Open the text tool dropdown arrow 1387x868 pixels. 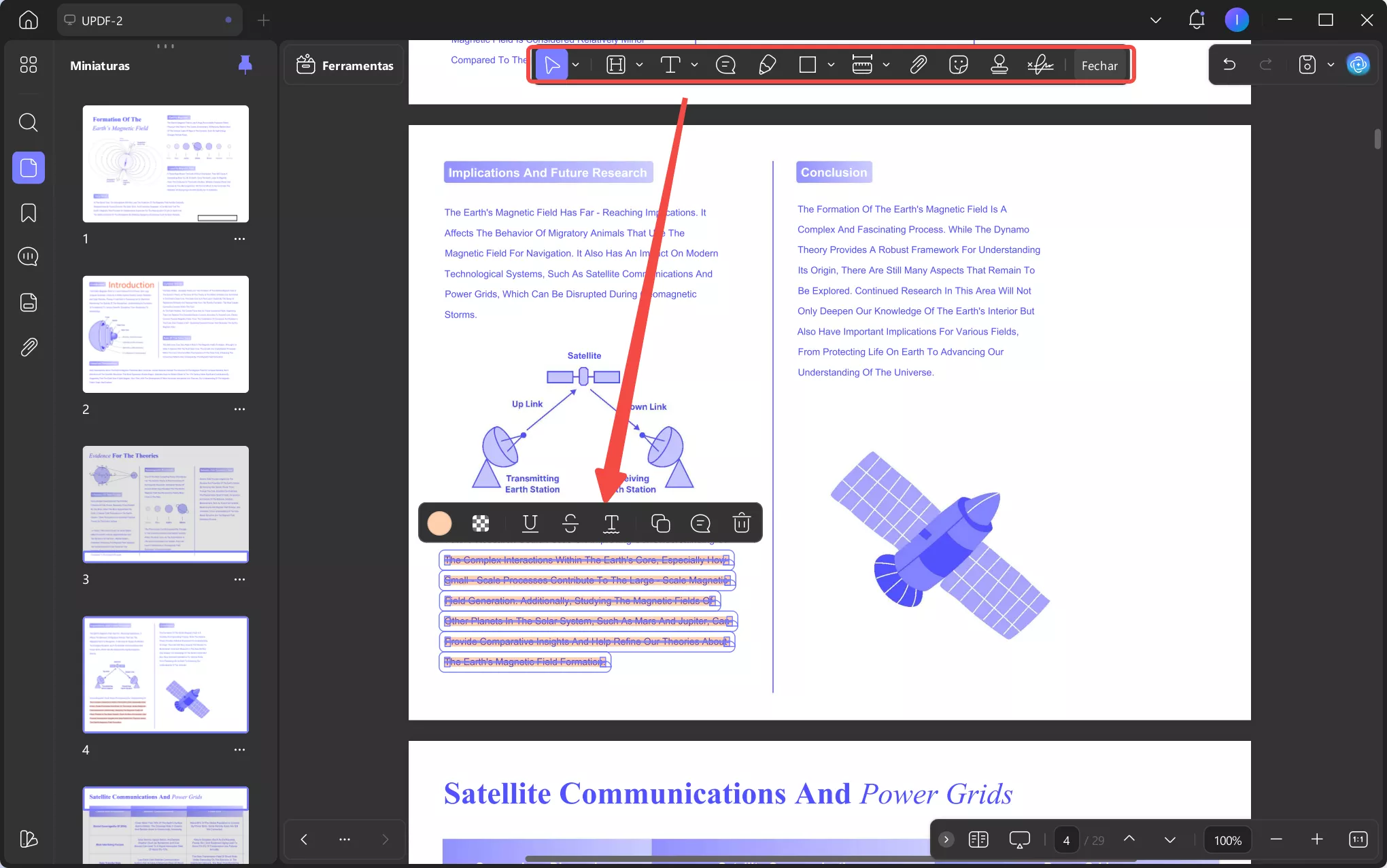pos(694,65)
